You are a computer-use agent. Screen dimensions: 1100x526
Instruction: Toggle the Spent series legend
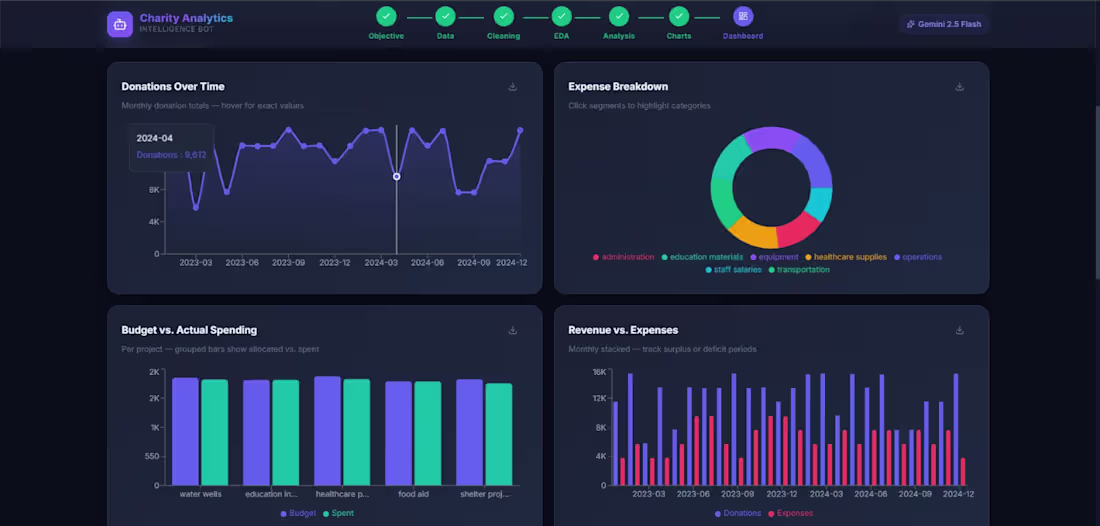338,513
